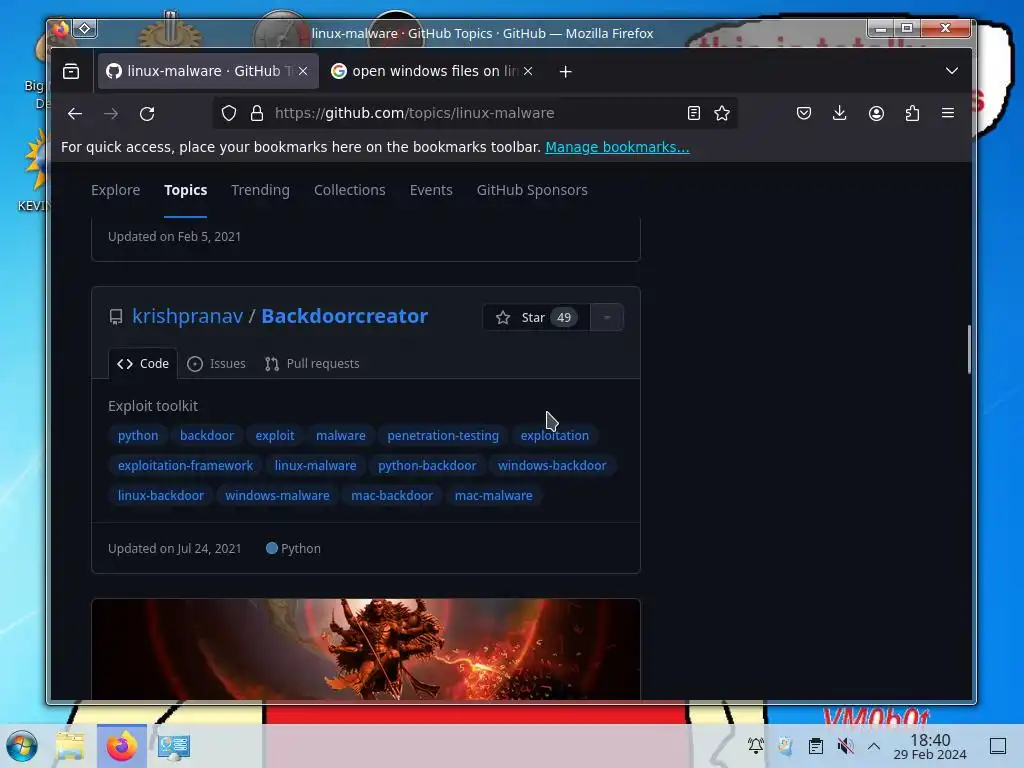Toggle the muted volume tray icon
Image resolution: width=1024 pixels, height=768 pixels.
click(x=845, y=745)
